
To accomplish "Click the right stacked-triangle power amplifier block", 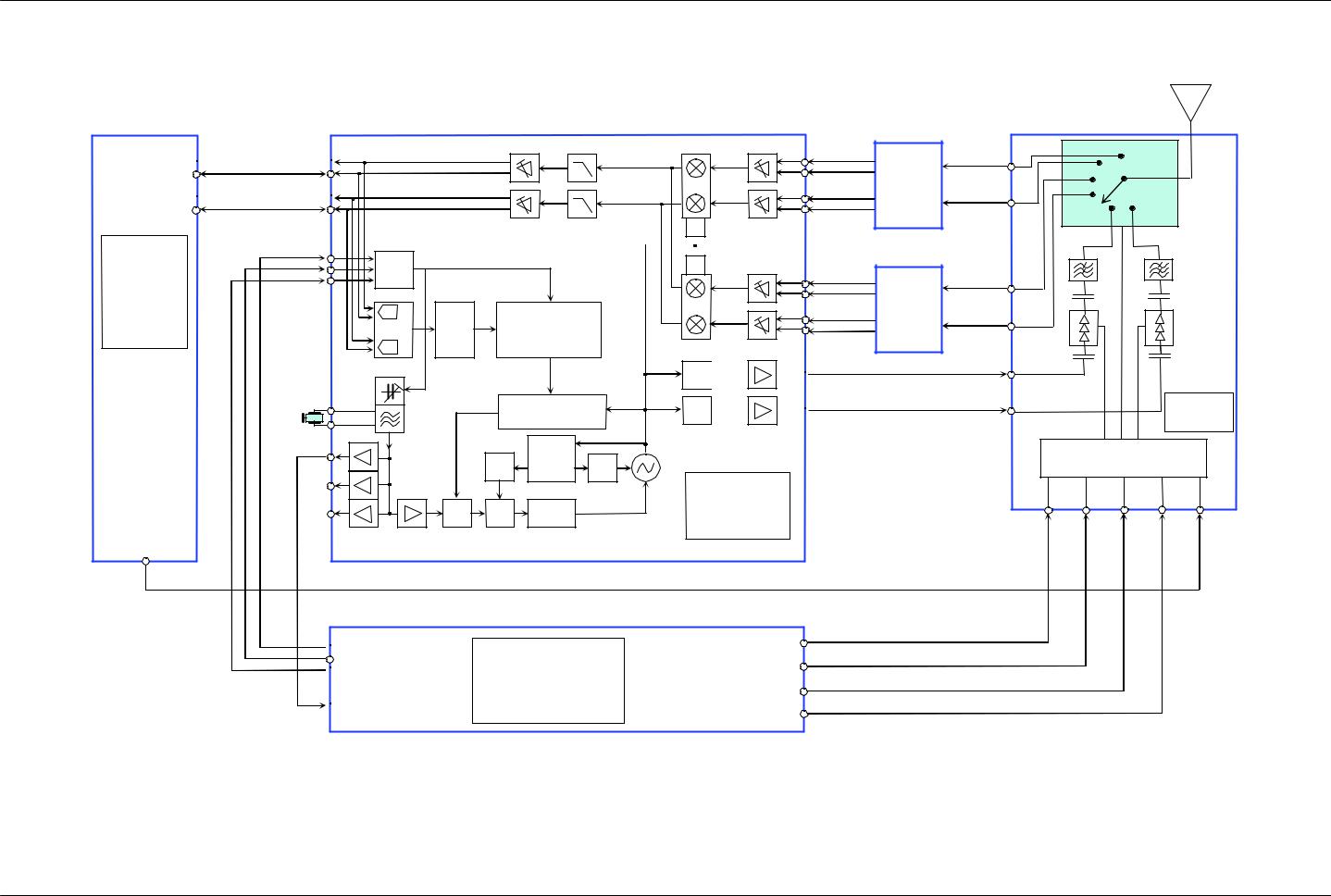I will pyautogui.click(x=1160, y=329).
